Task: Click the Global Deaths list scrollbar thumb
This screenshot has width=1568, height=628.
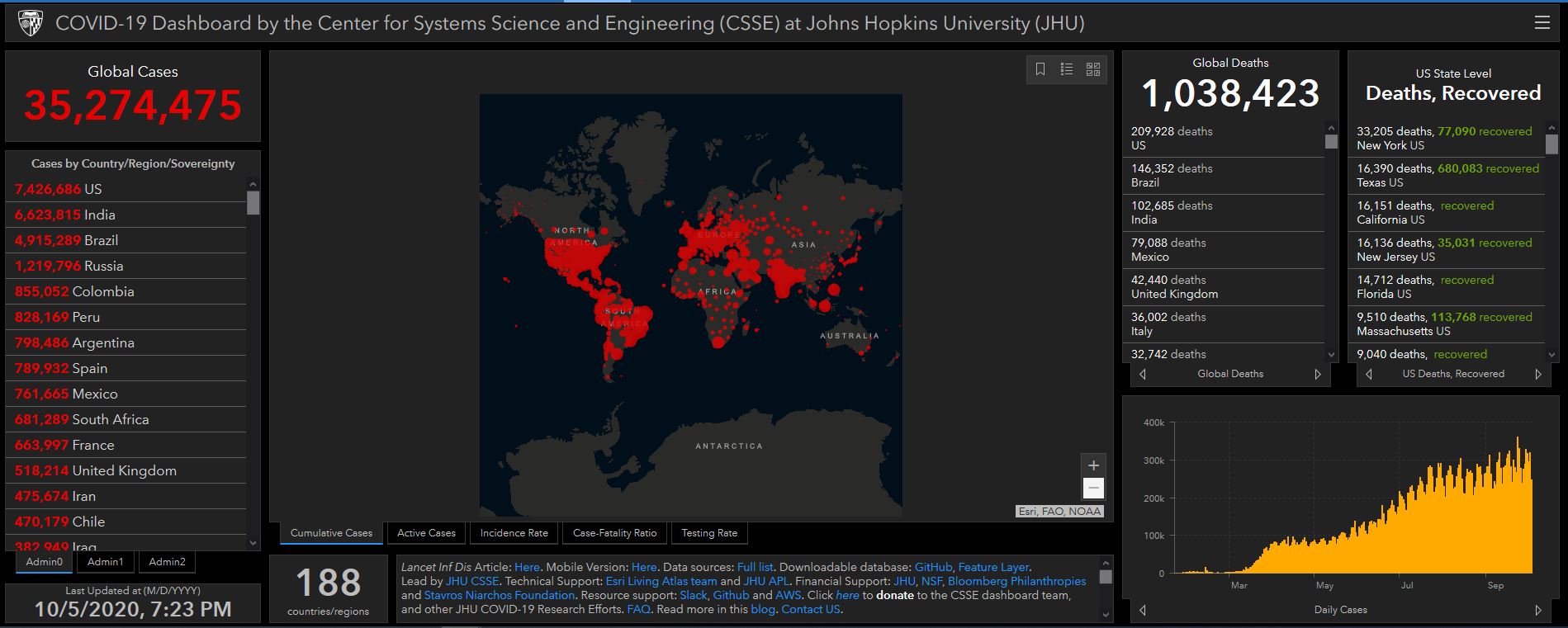Action: coord(1331,141)
